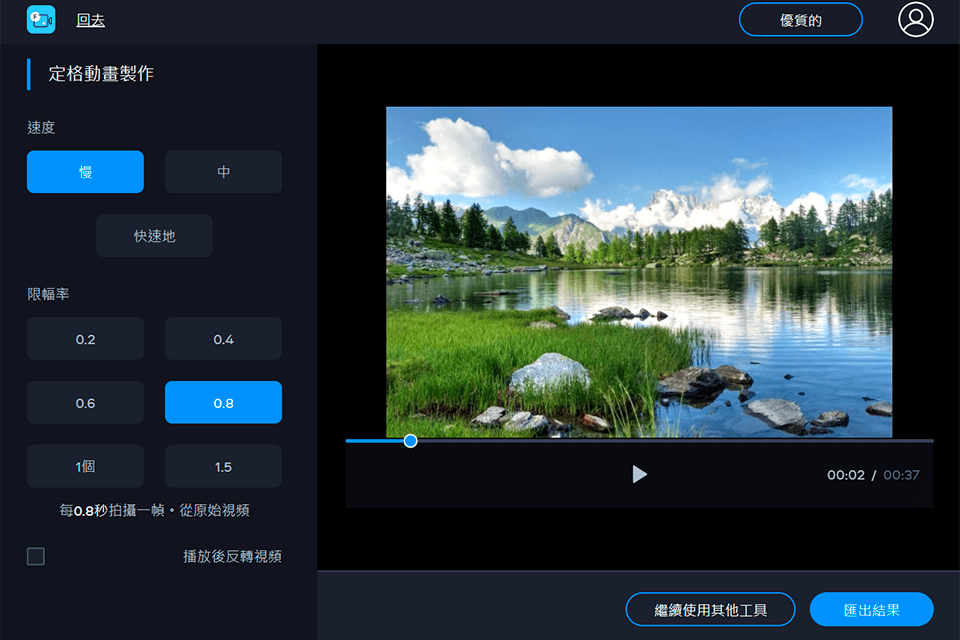Select 快速地 fast speed option
The width and height of the screenshot is (960, 640).
pyautogui.click(x=154, y=236)
